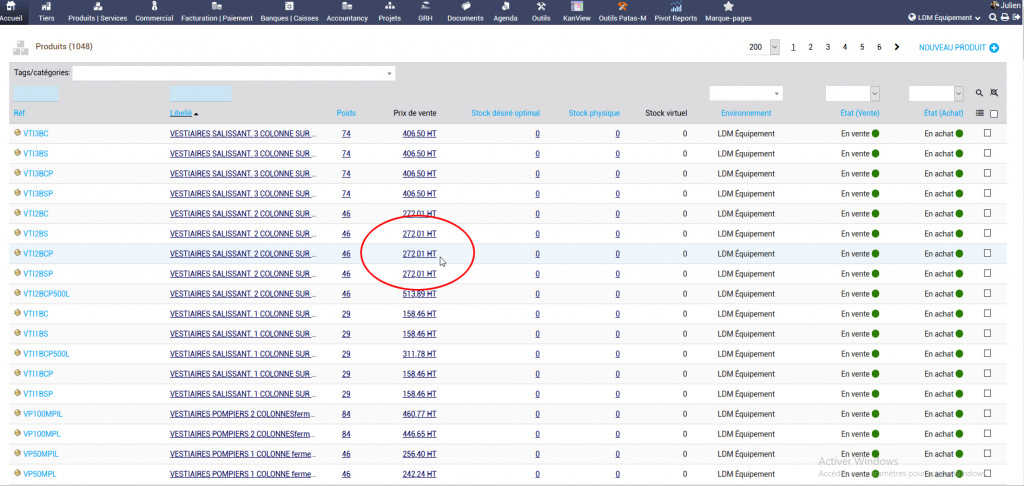Screen dimensions: 1024x486
Task: Open the Tags/catégories dropdown
Action: (x=233, y=73)
